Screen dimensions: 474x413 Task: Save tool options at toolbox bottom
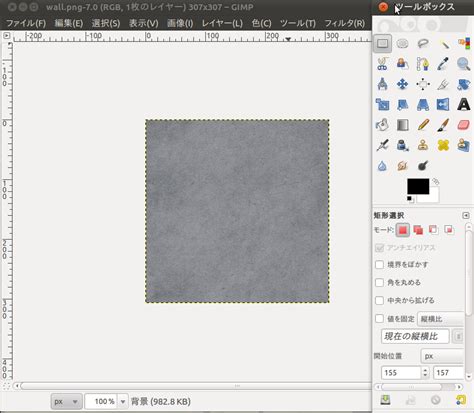385,400
